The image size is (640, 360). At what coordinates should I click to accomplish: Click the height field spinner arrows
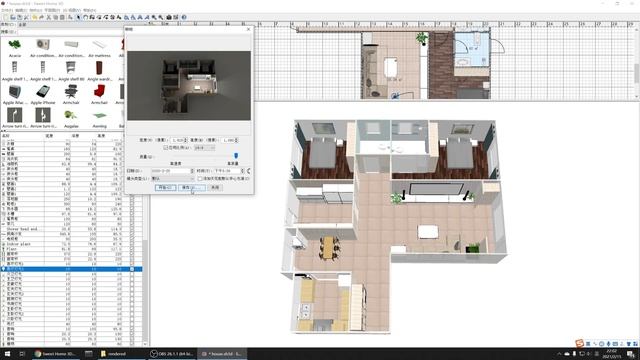point(237,140)
